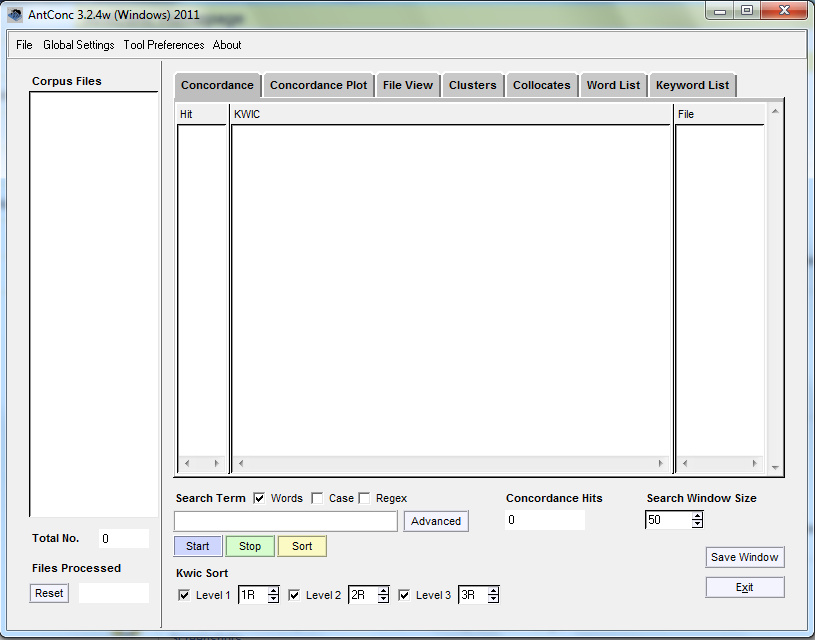The width and height of the screenshot is (815, 640).
Task: Enable the Case checkbox
Action: tap(318, 498)
